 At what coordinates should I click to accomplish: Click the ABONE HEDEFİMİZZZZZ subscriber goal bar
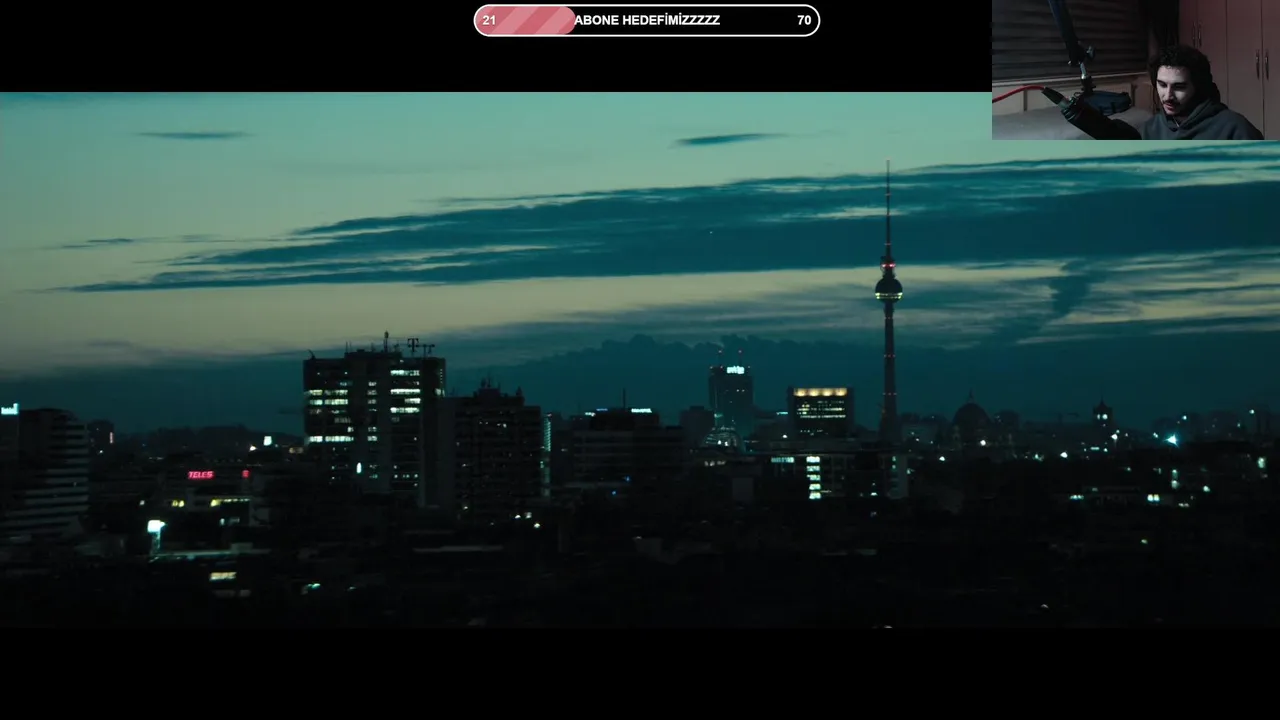[x=646, y=20]
